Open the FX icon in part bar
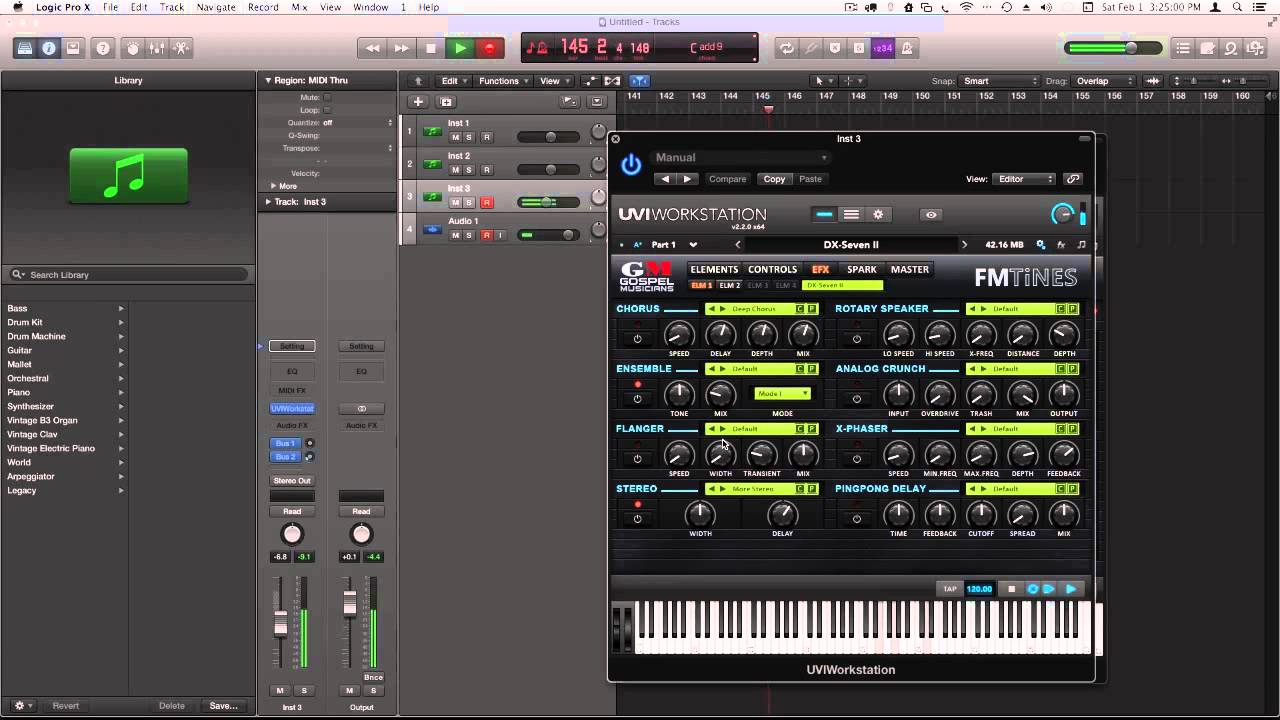1280x720 pixels. pos(1061,244)
